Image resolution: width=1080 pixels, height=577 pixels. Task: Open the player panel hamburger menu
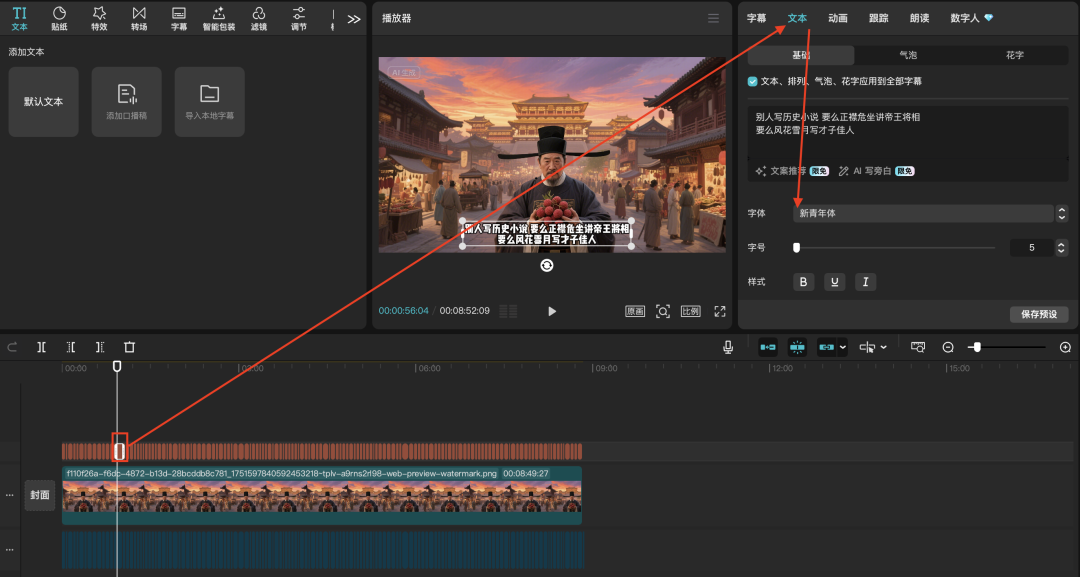coord(713,18)
